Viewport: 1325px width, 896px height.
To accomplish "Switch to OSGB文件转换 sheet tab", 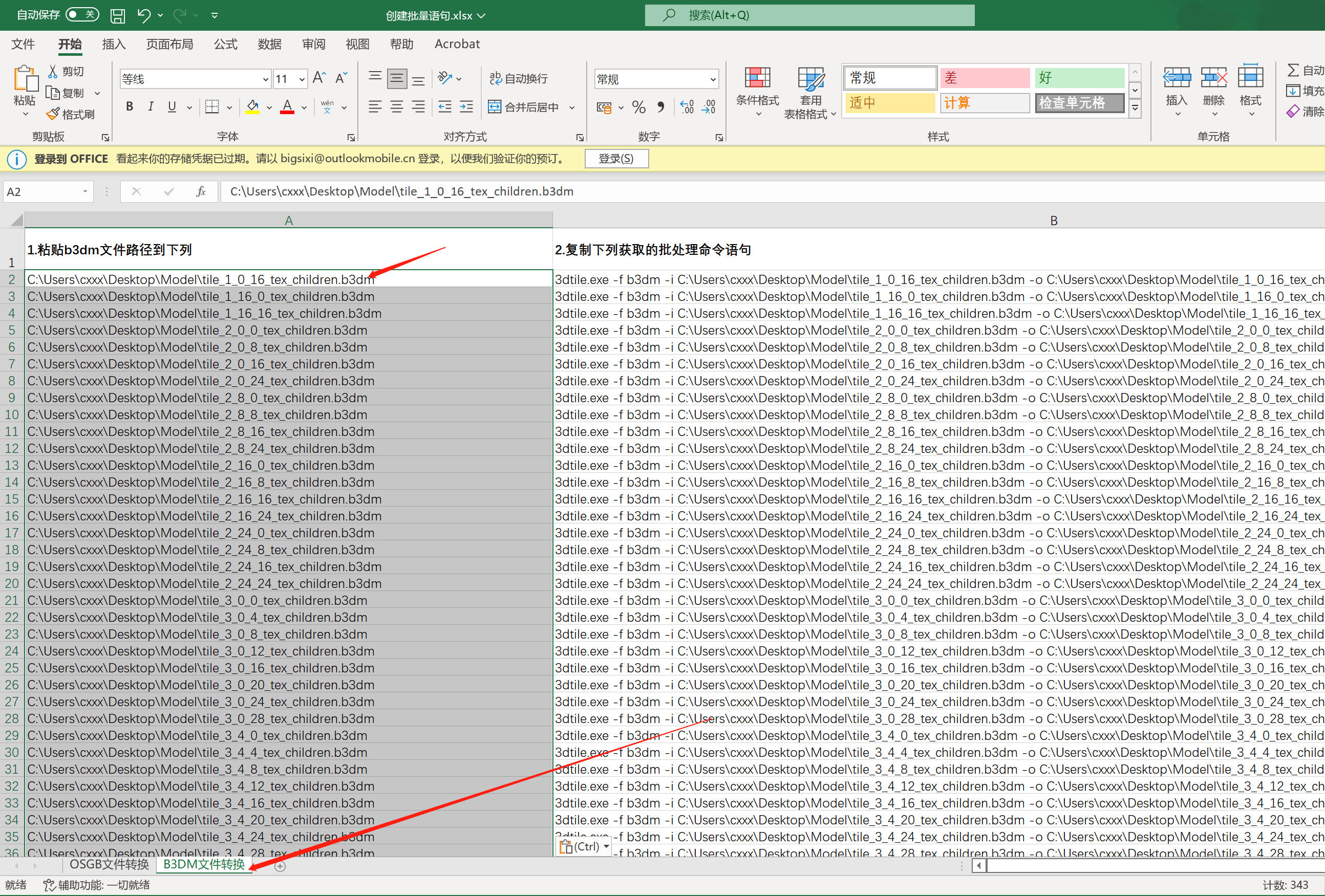I will coord(109,864).
